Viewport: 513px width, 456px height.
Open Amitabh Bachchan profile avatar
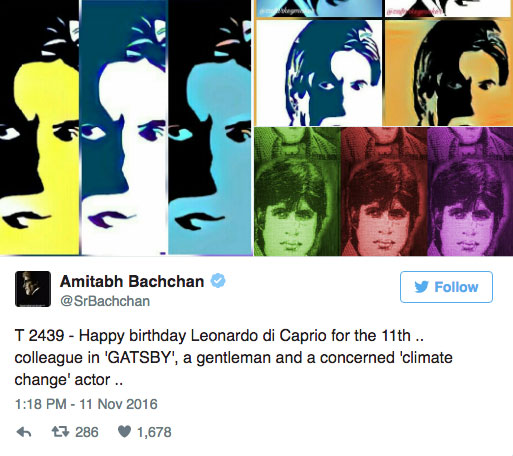coord(33,289)
